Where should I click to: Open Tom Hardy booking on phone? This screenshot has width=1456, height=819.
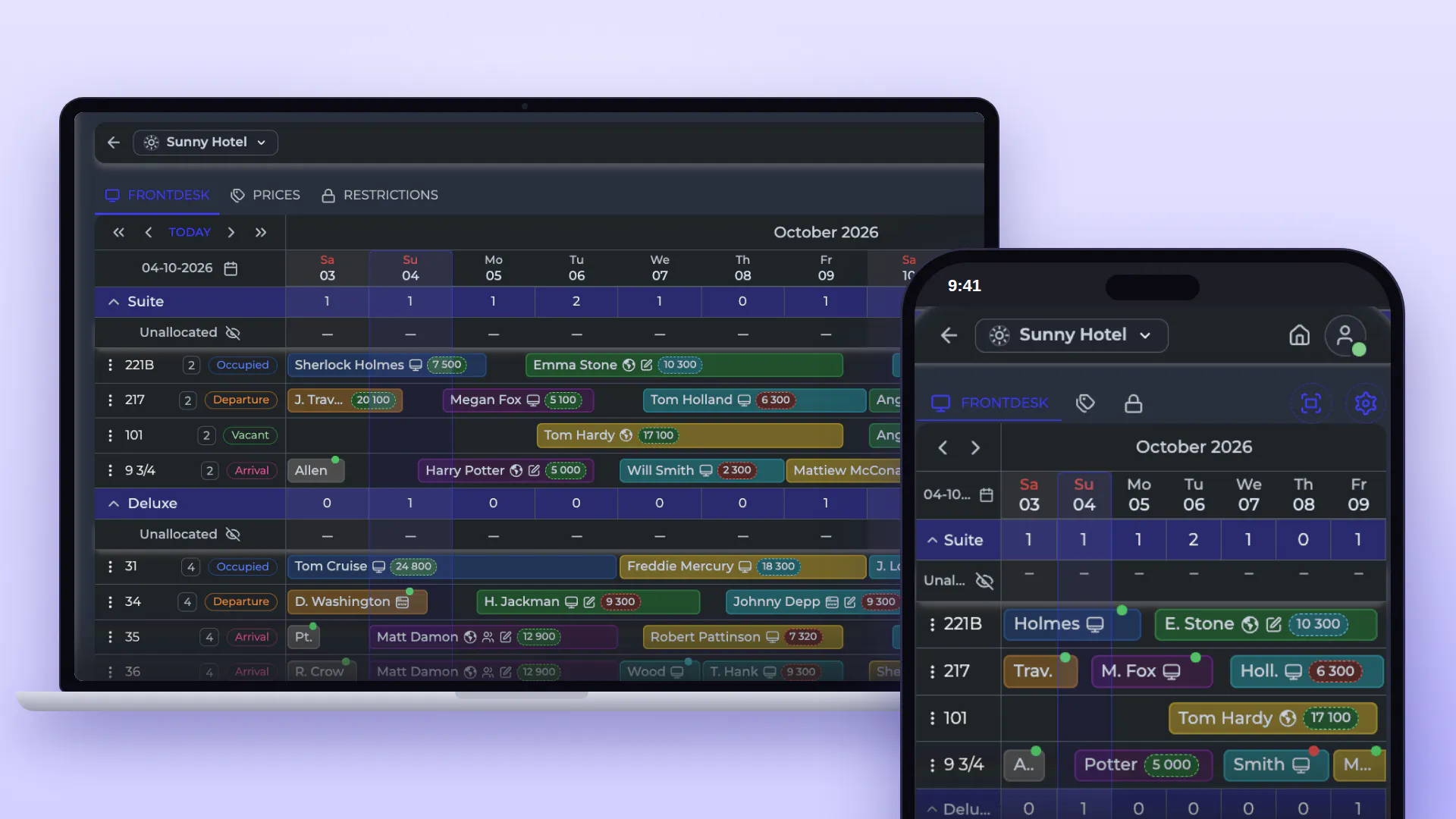point(1272,719)
